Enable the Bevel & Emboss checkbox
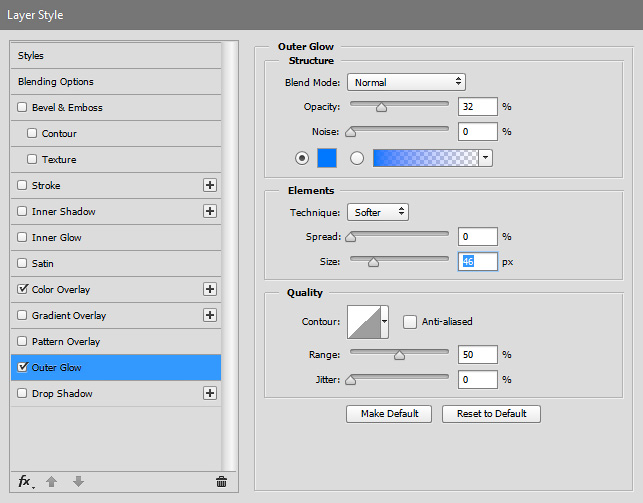 pos(22,107)
